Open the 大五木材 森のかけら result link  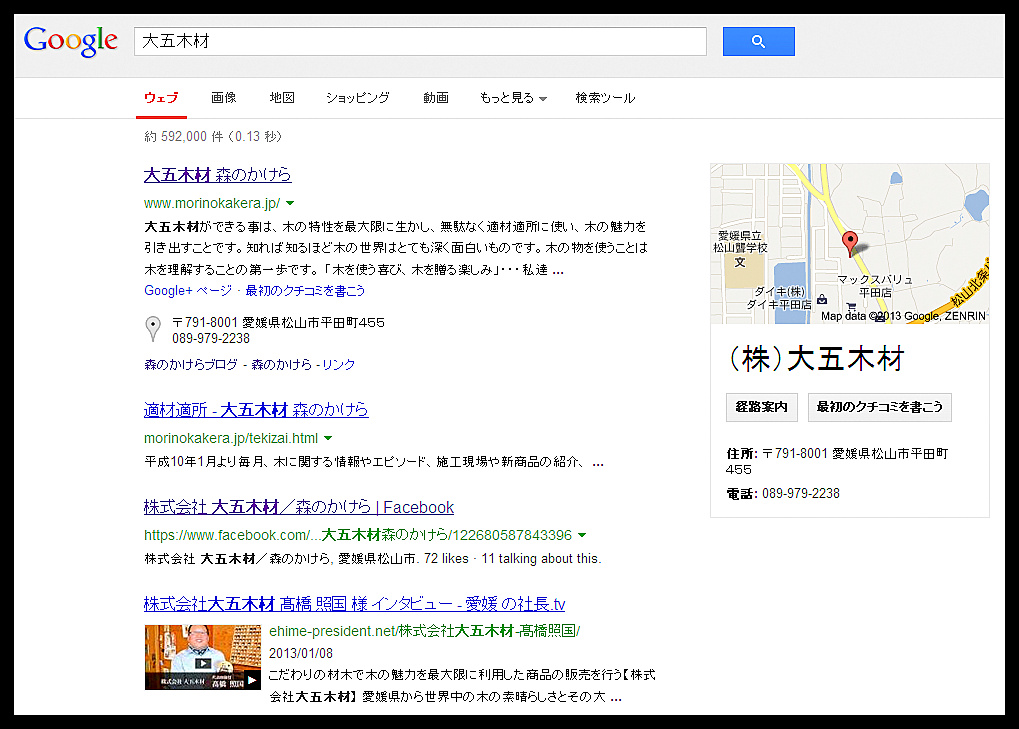(218, 175)
